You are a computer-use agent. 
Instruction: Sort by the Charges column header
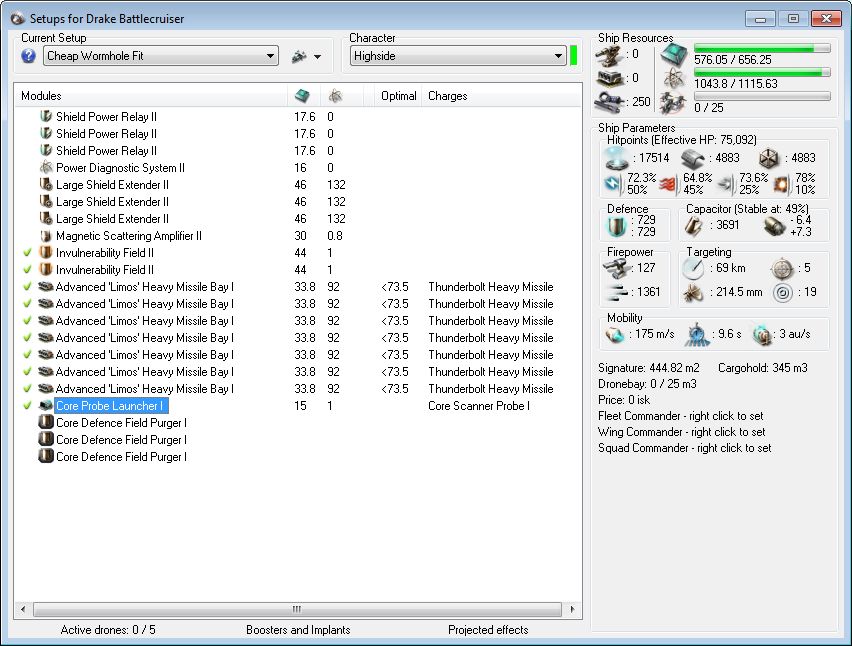point(448,96)
